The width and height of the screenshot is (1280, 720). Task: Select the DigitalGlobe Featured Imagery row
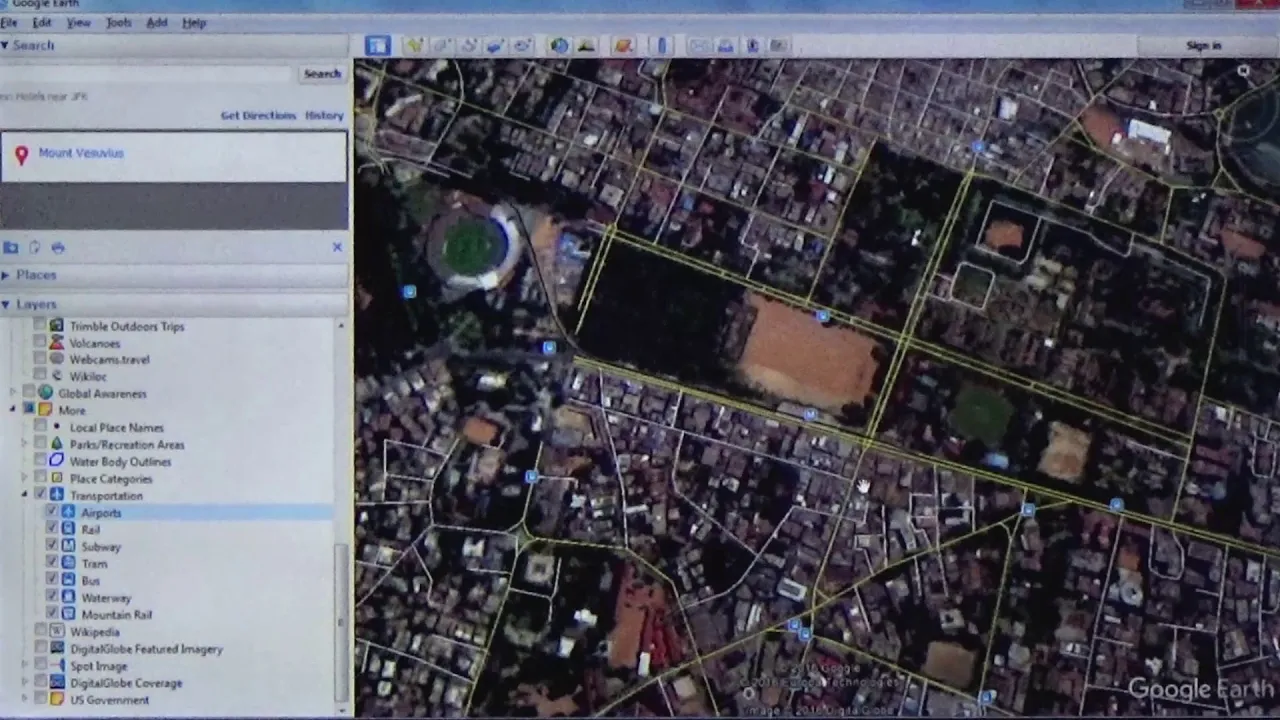pos(146,649)
